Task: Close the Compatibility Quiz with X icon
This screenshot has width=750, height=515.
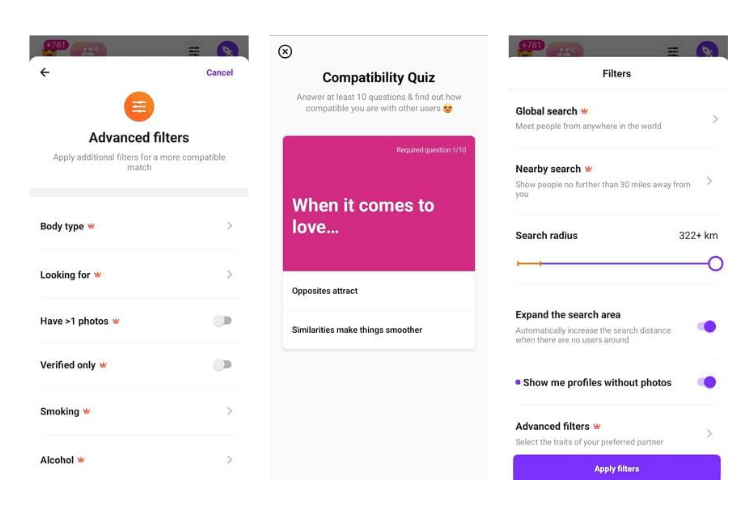Action: [x=285, y=51]
